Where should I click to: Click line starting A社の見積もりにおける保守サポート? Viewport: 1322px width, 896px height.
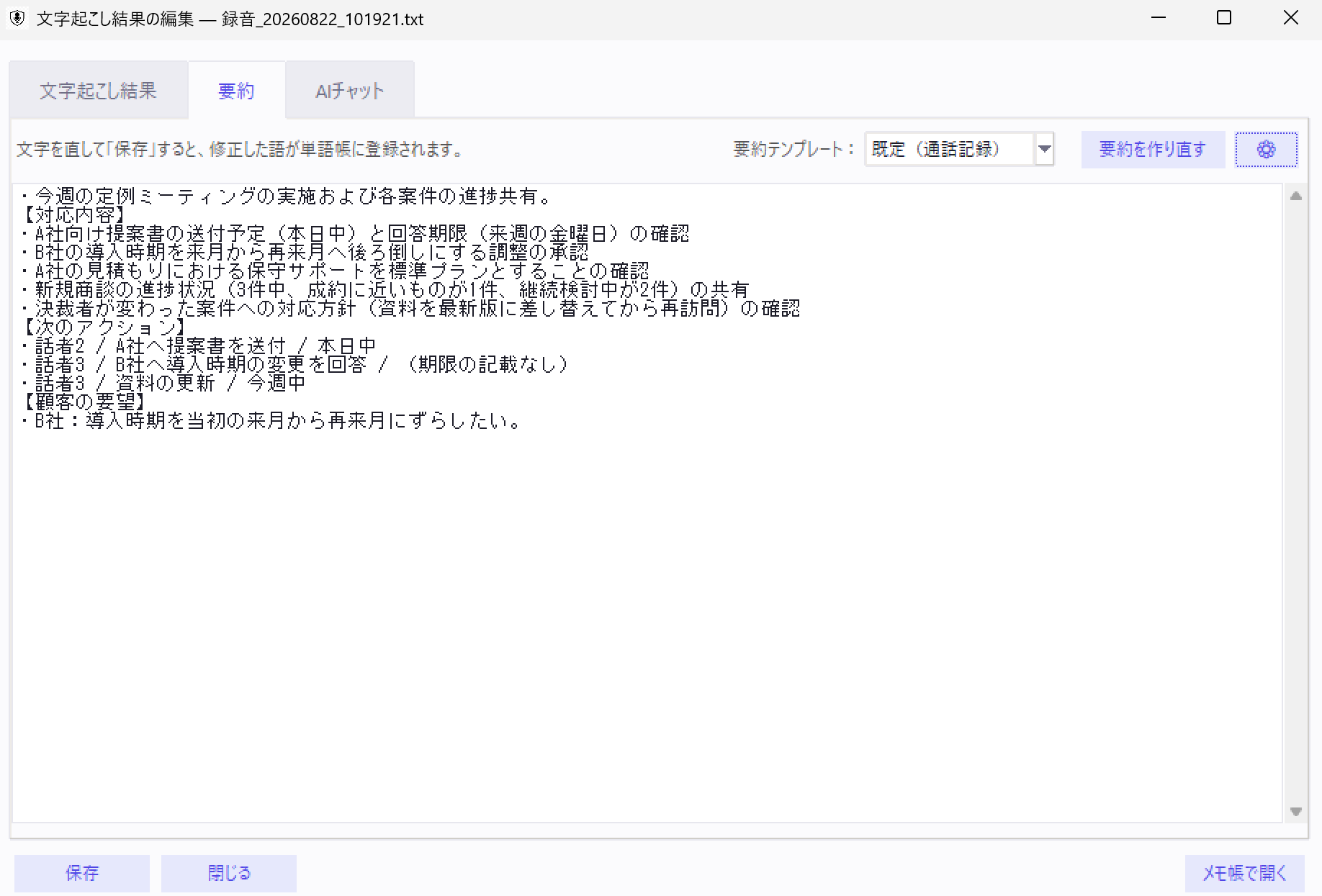[x=334, y=271]
